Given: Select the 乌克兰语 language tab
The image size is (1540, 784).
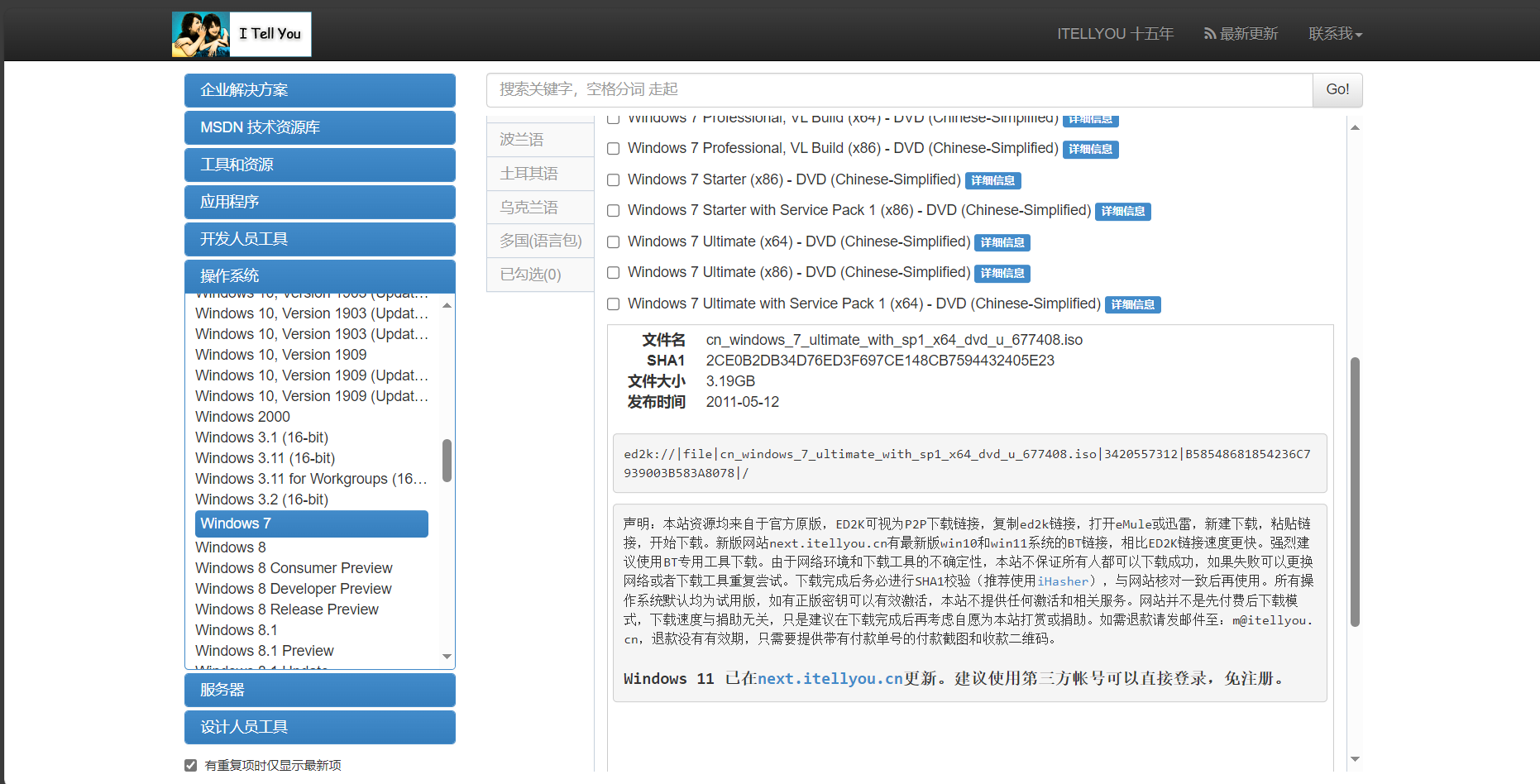Looking at the screenshot, I should point(540,208).
